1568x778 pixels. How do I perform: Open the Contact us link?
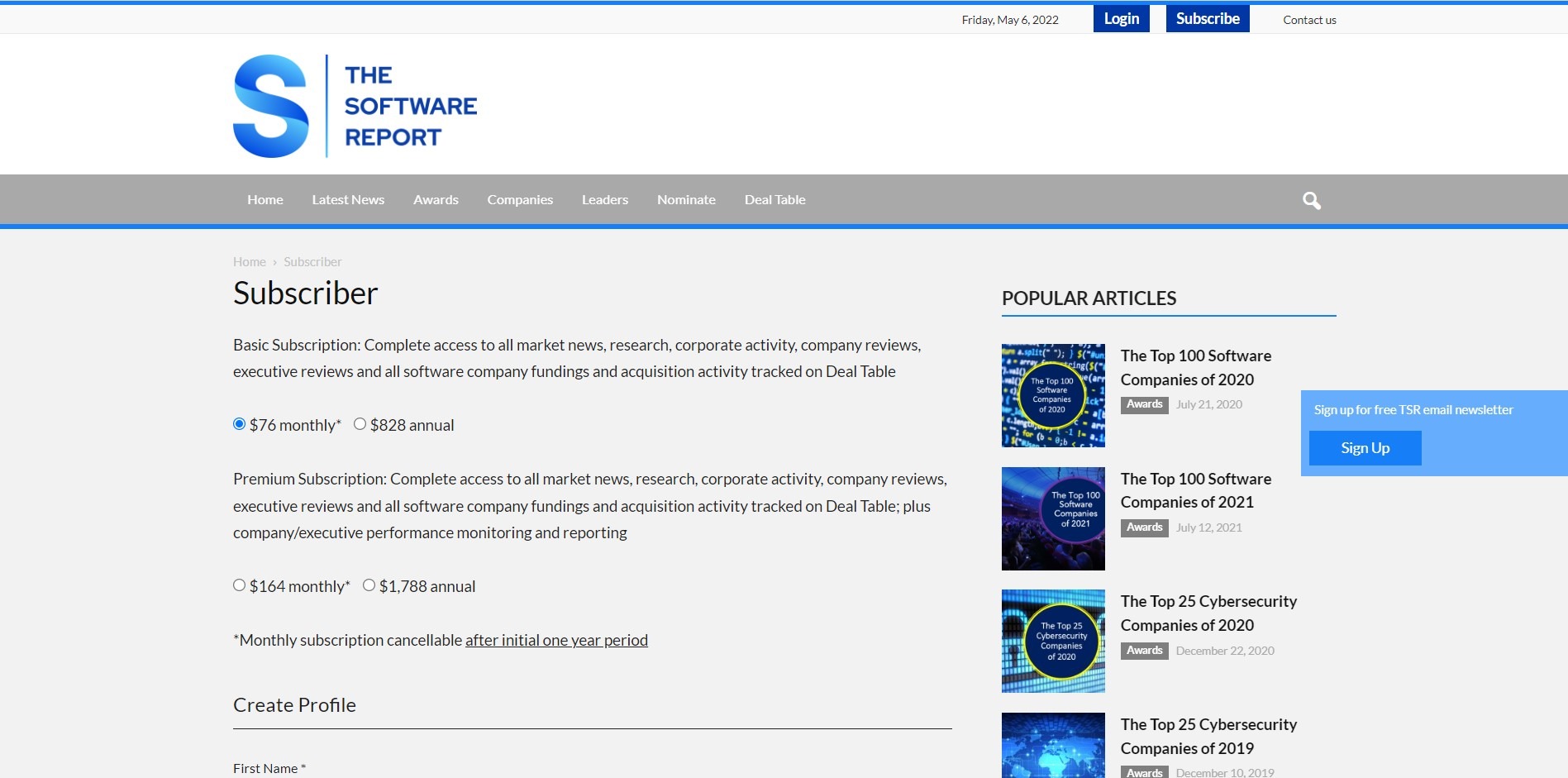coord(1309,20)
